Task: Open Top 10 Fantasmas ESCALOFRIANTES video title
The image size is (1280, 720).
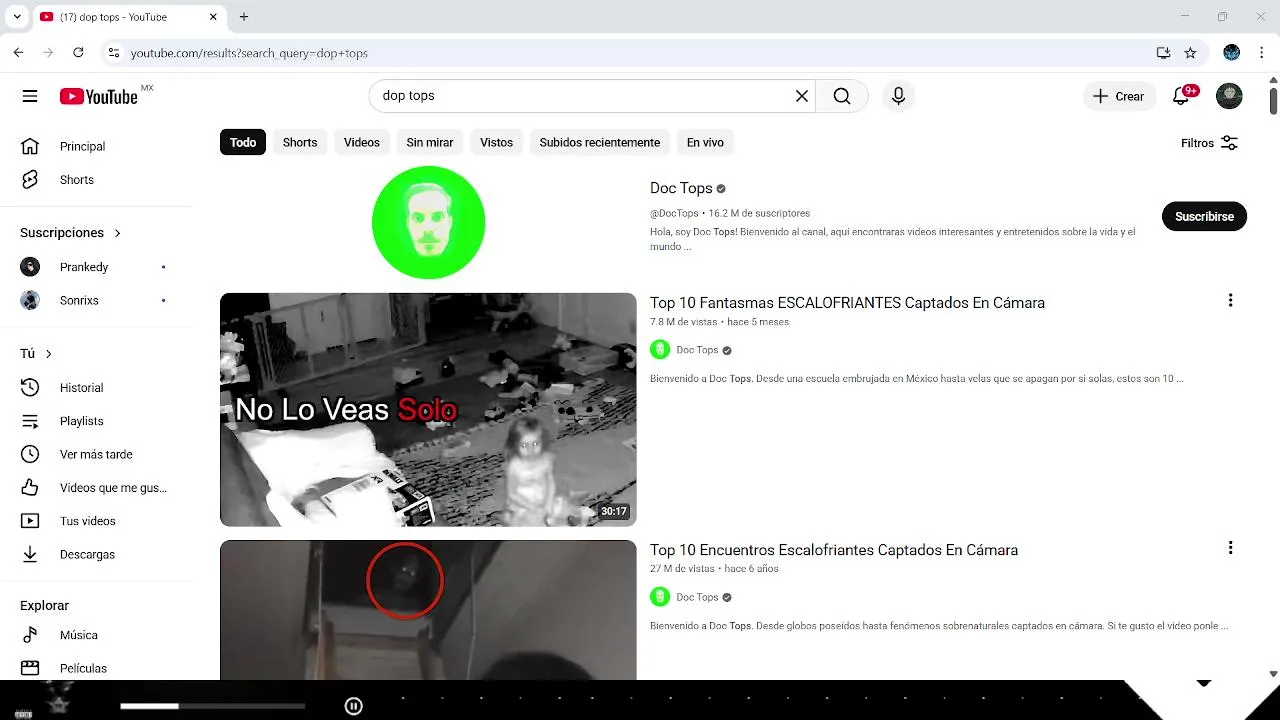Action: (x=847, y=303)
